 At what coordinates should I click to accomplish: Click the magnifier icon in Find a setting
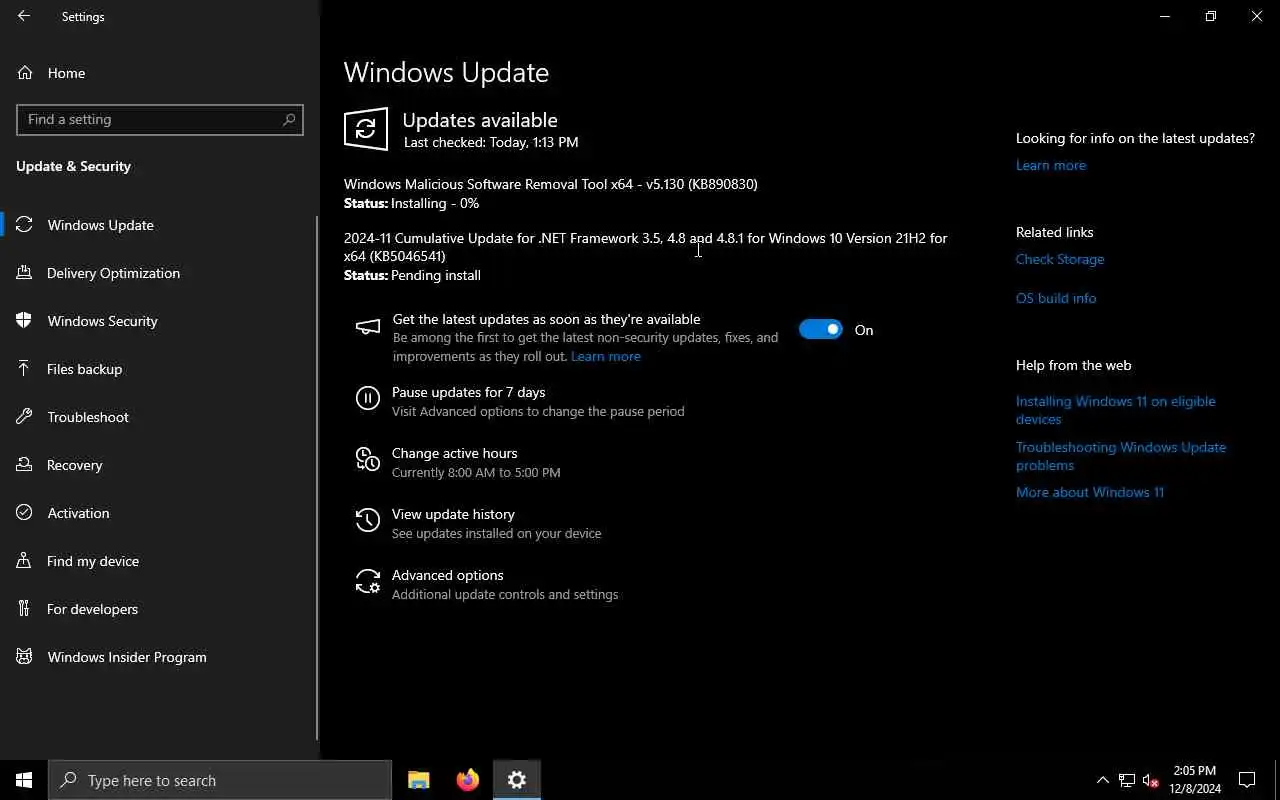coord(289,119)
